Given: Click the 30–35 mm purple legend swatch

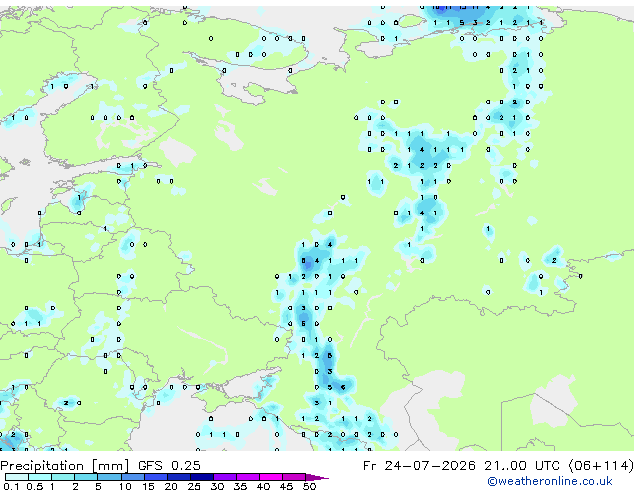Looking at the screenshot, I should coord(224,477).
